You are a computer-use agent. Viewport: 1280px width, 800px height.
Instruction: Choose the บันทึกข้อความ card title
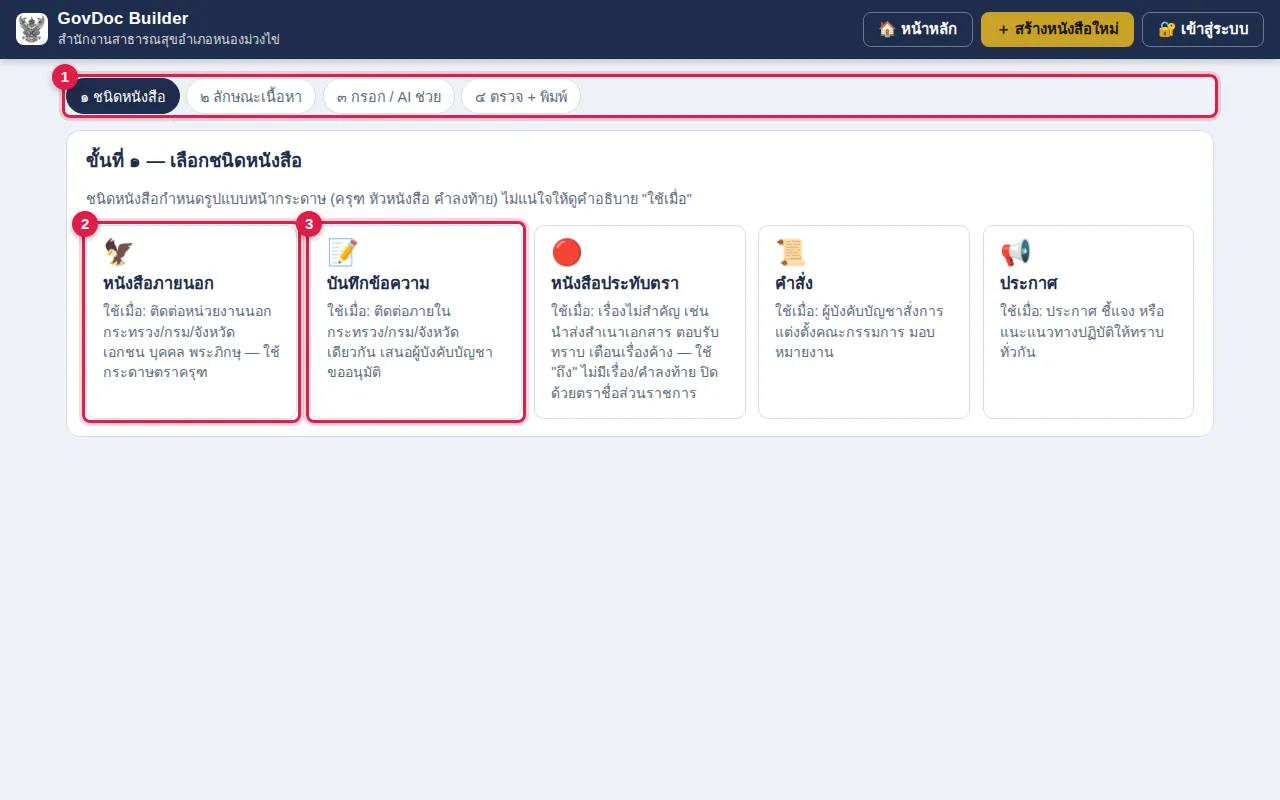tap(378, 283)
